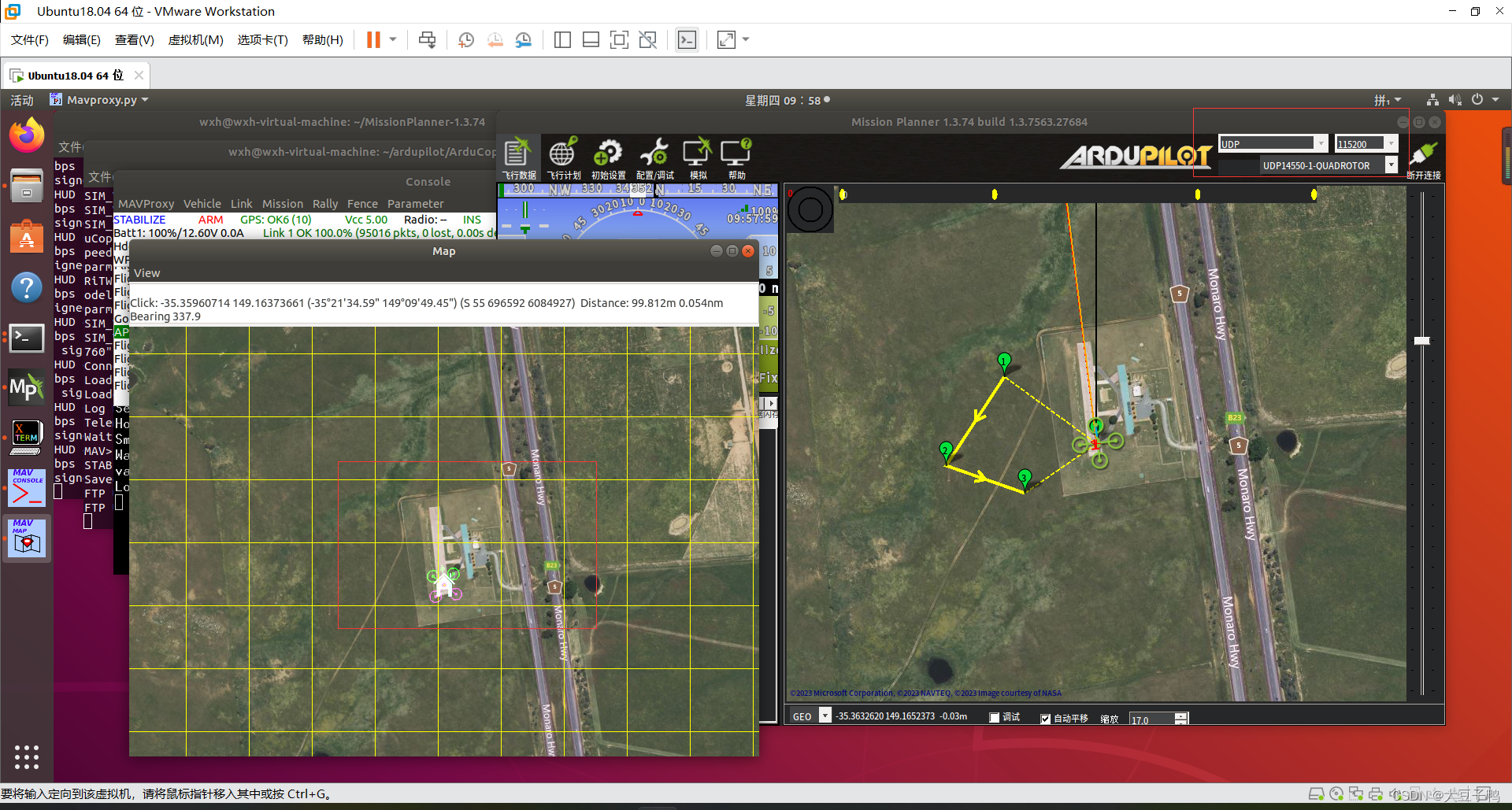The image size is (1512, 810).
Task: Open Firefox from the Ubuntu dock
Action: coord(27,135)
